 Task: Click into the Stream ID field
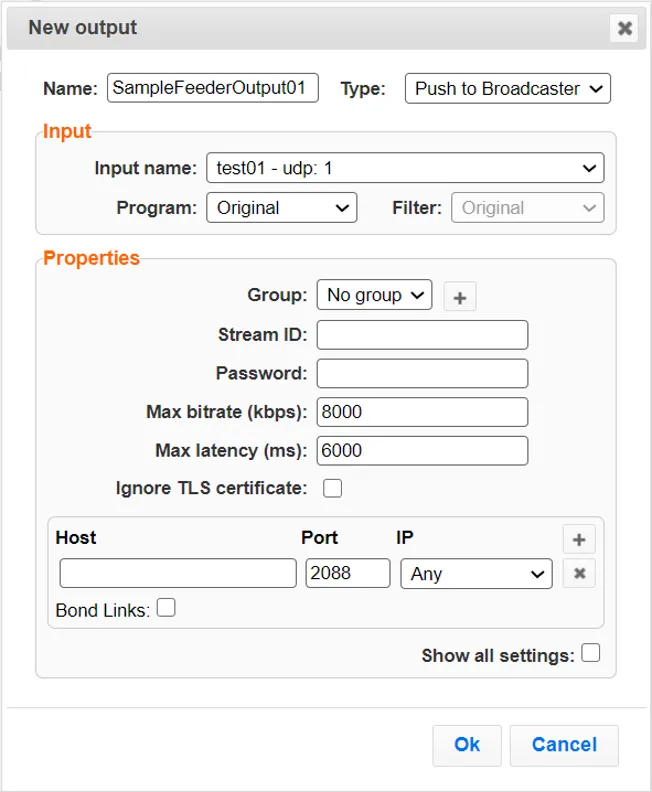422,334
